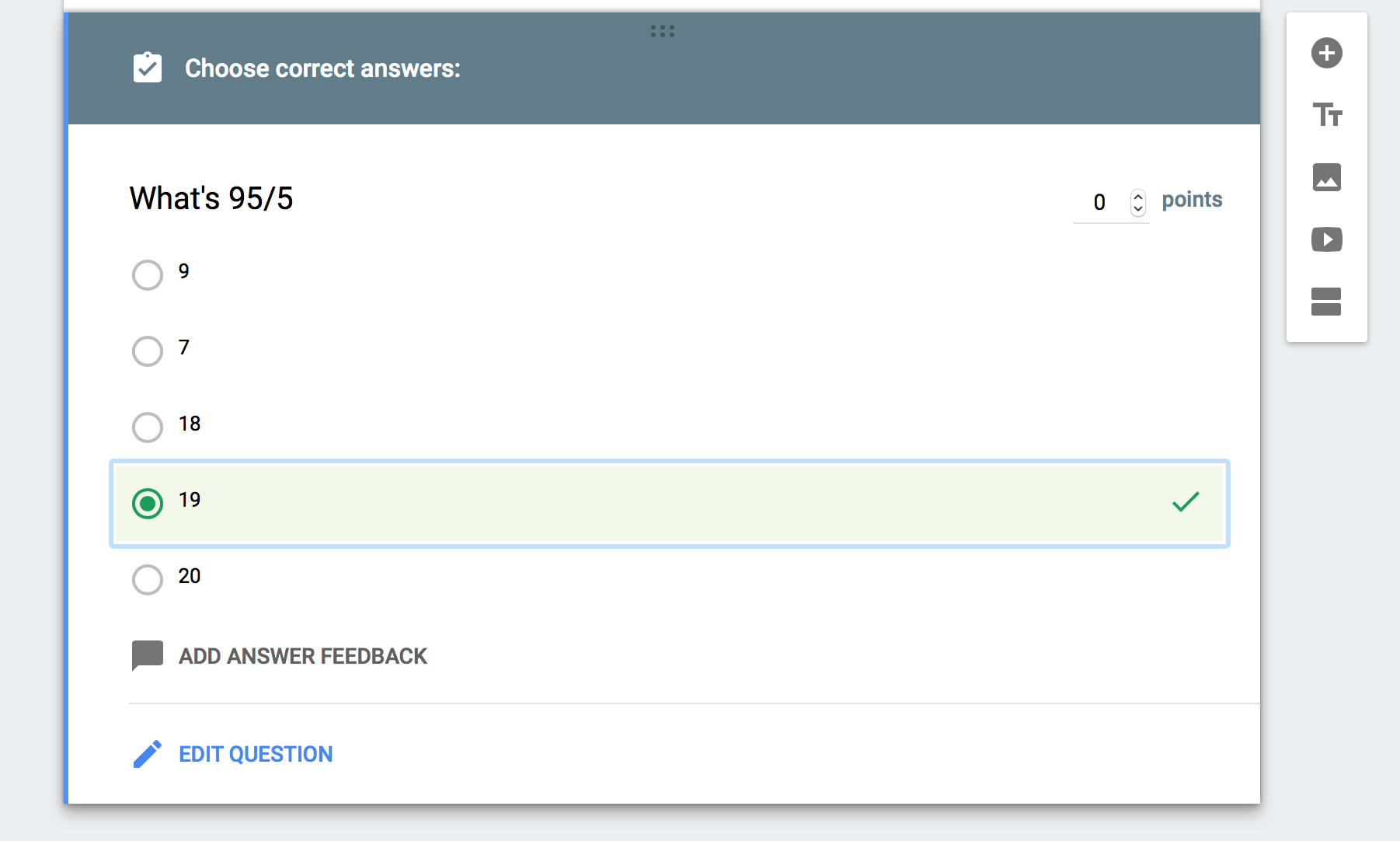Click the Choose correct answers header text
Image resolution: width=1400 pixels, height=841 pixels.
pyautogui.click(x=322, y=68)
